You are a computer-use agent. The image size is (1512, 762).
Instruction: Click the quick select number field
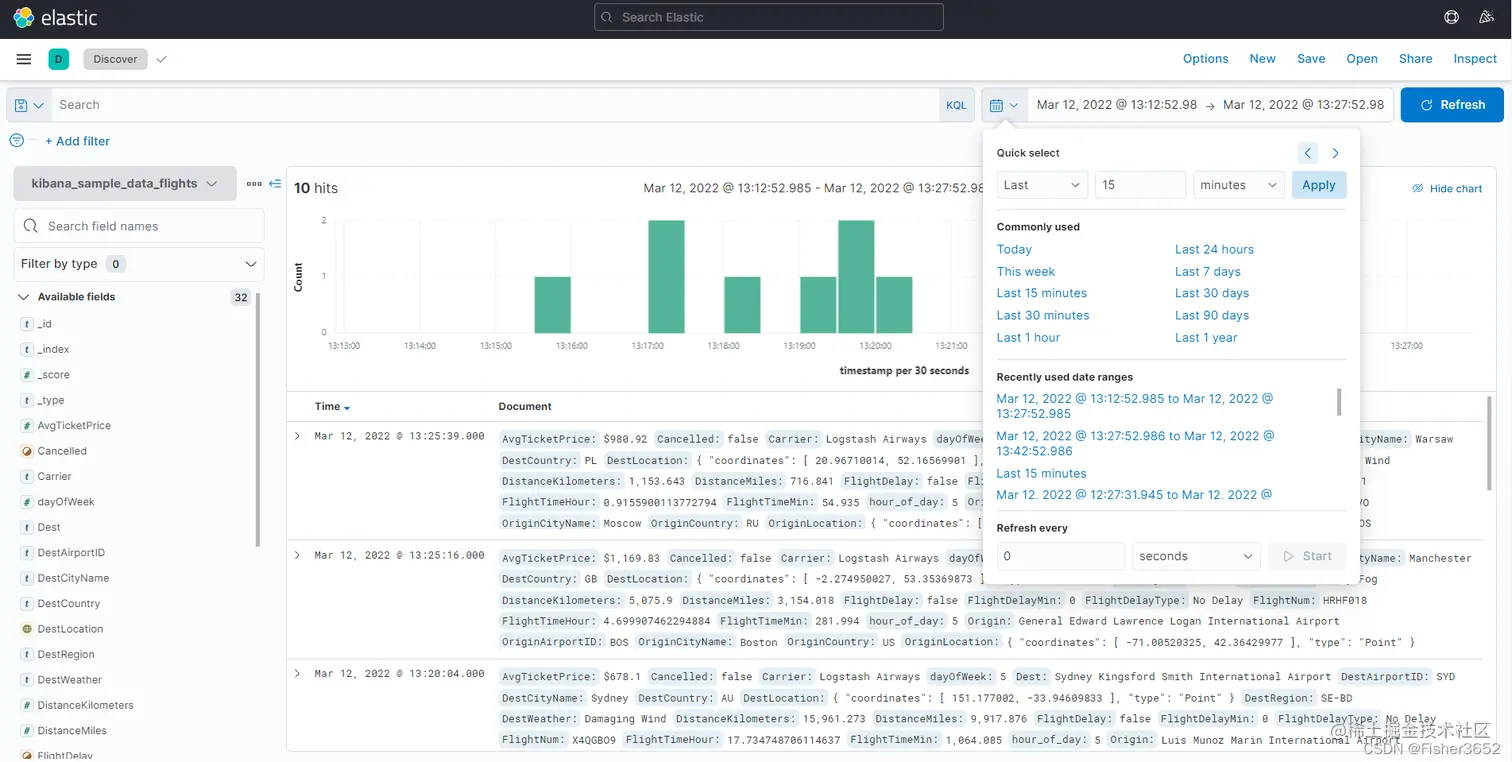(x=1140, y=185)
